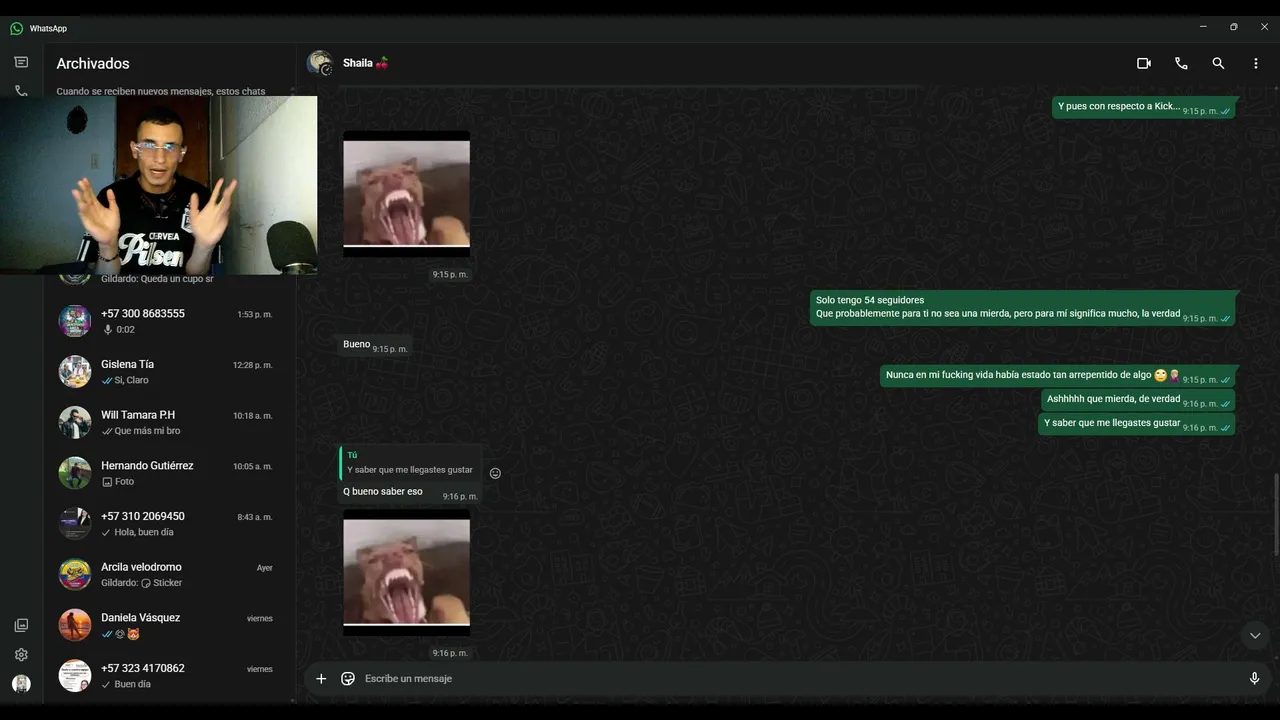Click the avatar of Arcila velodromo
Image resolution: width=1280 pixels, height=720 pixels.
point(75,575)
